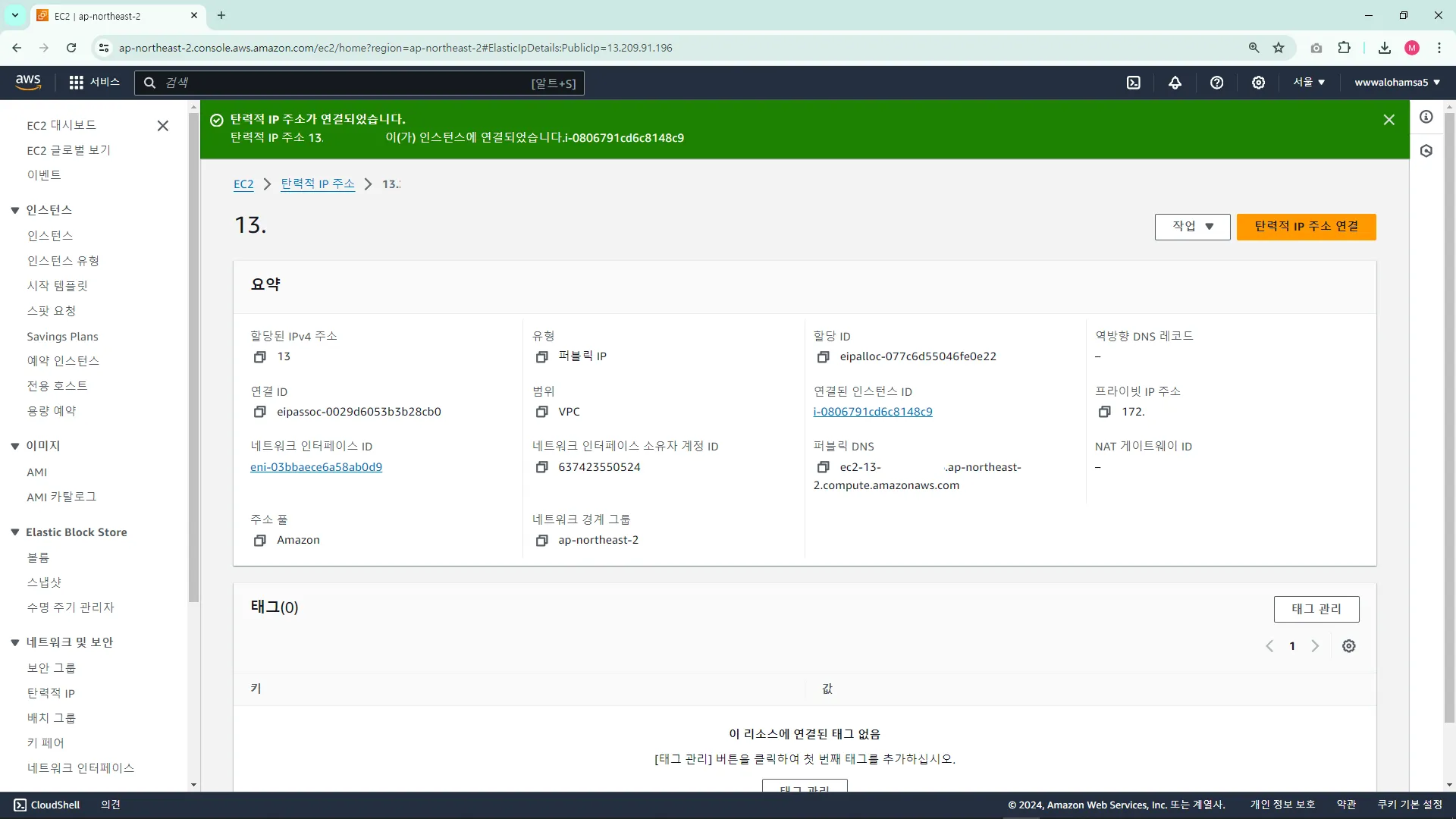Open tag table preferences gear icon
Viewport: 1456px width, 819px height.
pos(1348,646)
